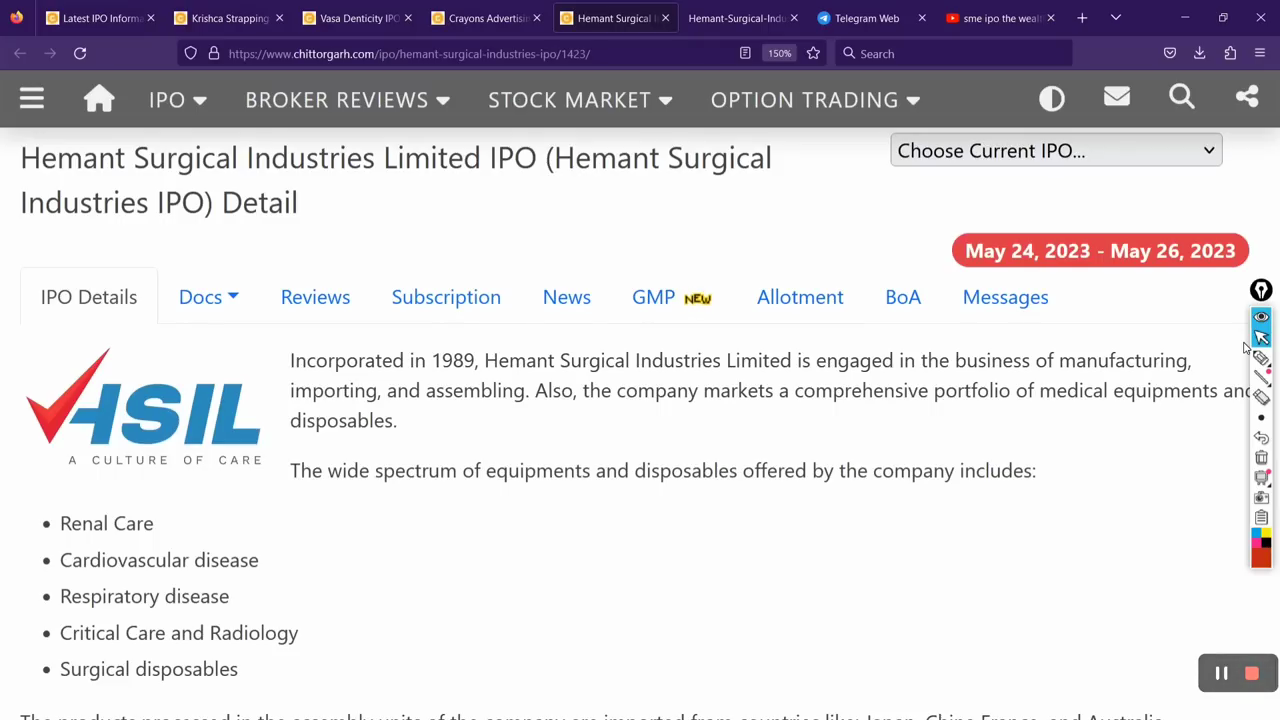Click the May 24 - May 26 date badge
Screen dimensions: 1280x720
pyautogui.click(x=1100, y=251)
